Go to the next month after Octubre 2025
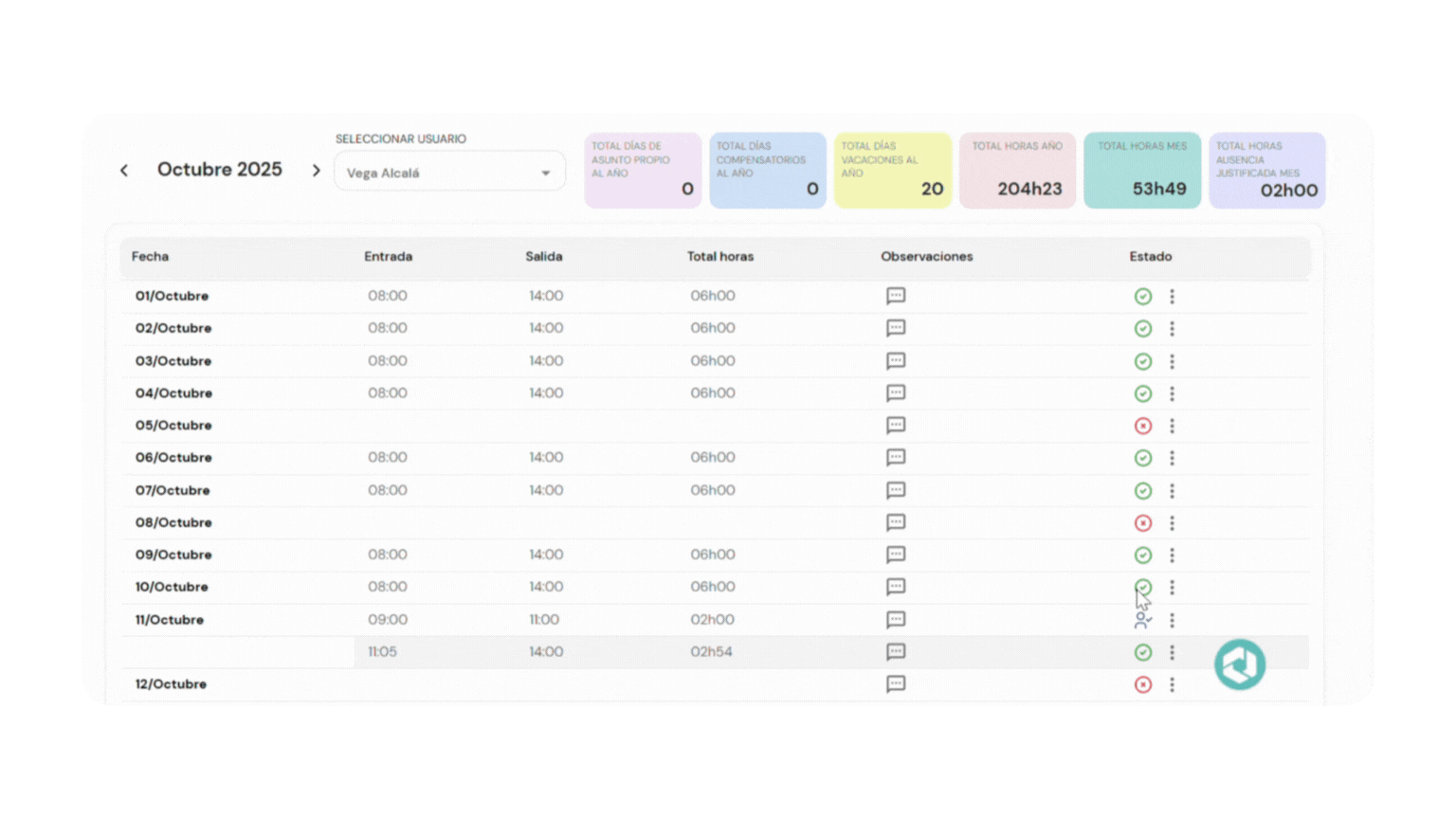Viewport: 1456px width, 819px height. [317, 171]
